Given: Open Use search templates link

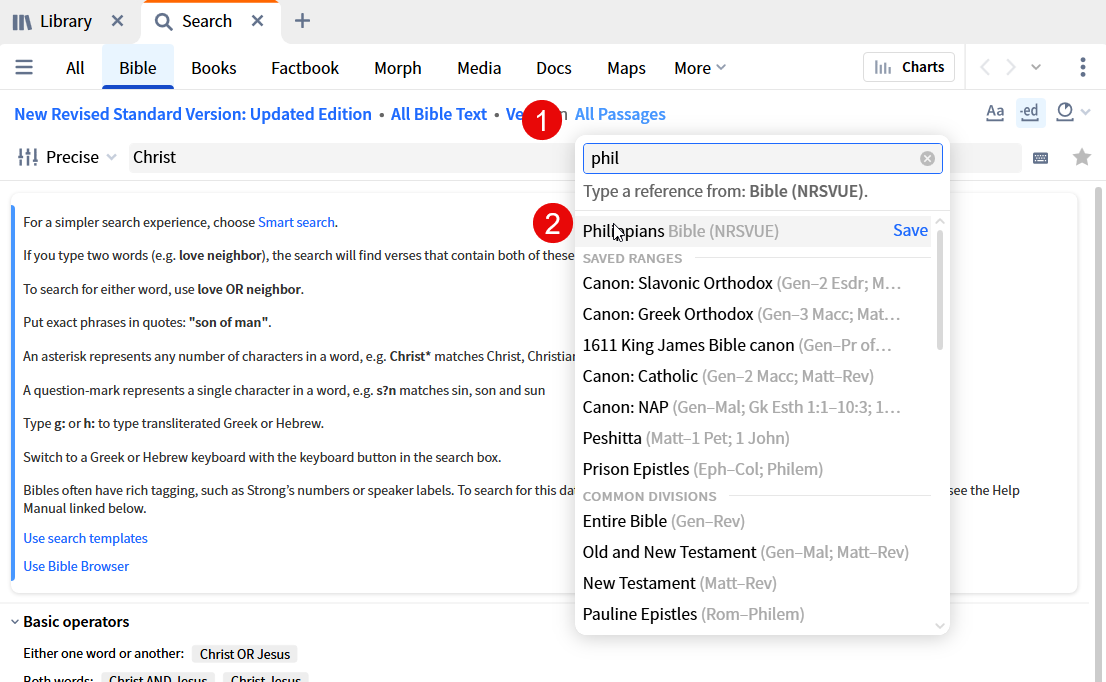Looking at the screenshot, I should 85,538.
